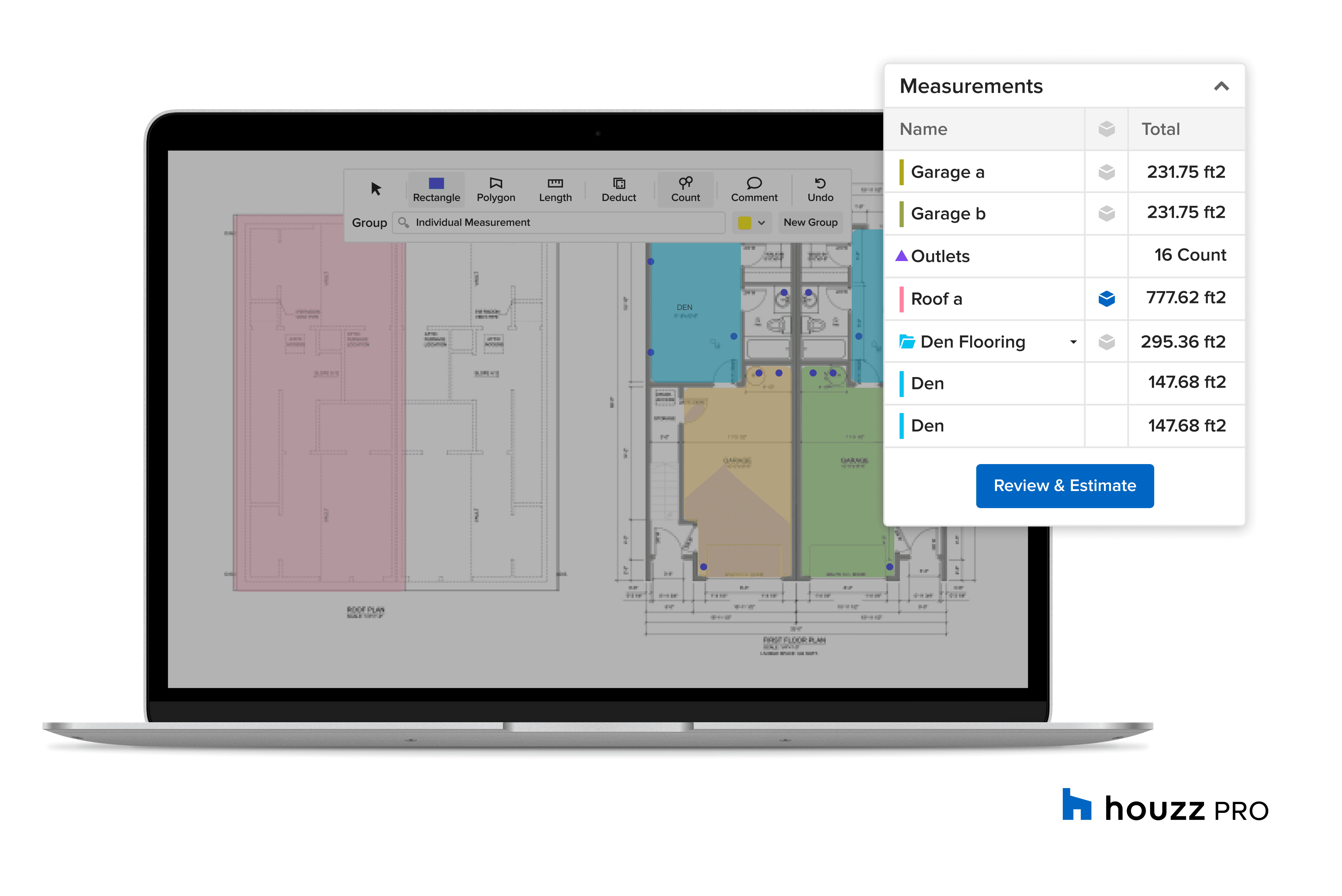Toggle the blue cube icon for Roof a
Image resolution: width=1342 pixels, height=896 pixels.
1106,299
